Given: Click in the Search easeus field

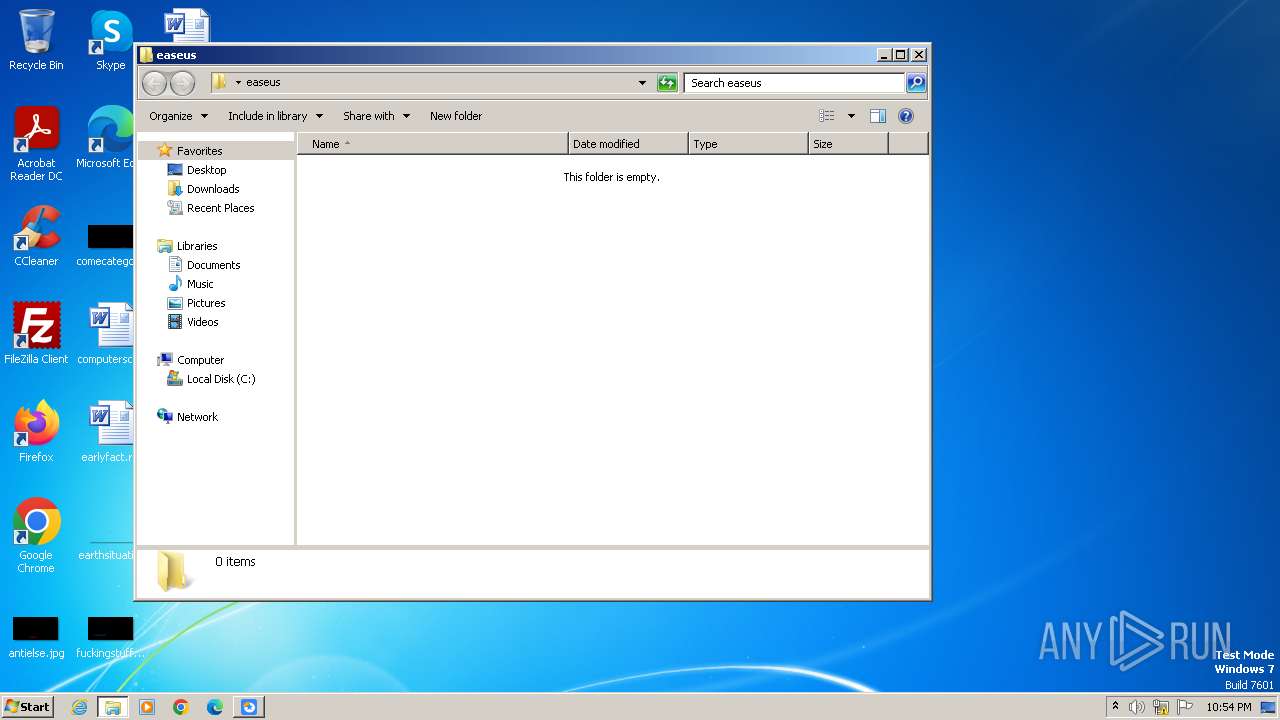Looking at the screenshot, I should tap(795, 83).
